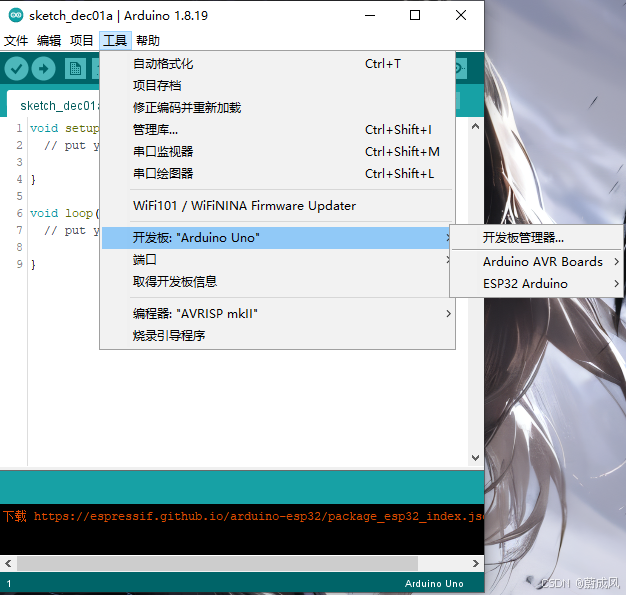
Task: Expand Arduino AVR Boards submenu
Action: point(537,262)
